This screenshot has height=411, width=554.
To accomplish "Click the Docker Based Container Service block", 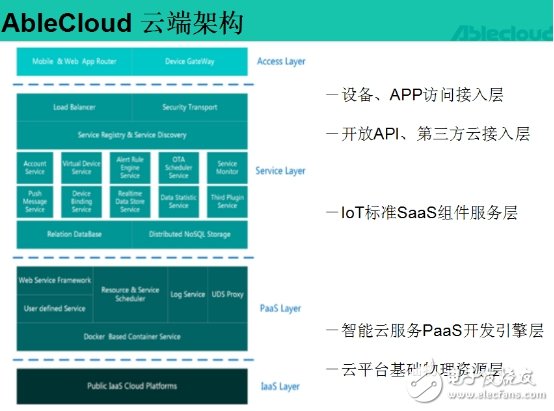I will click(x=132, y=337).
